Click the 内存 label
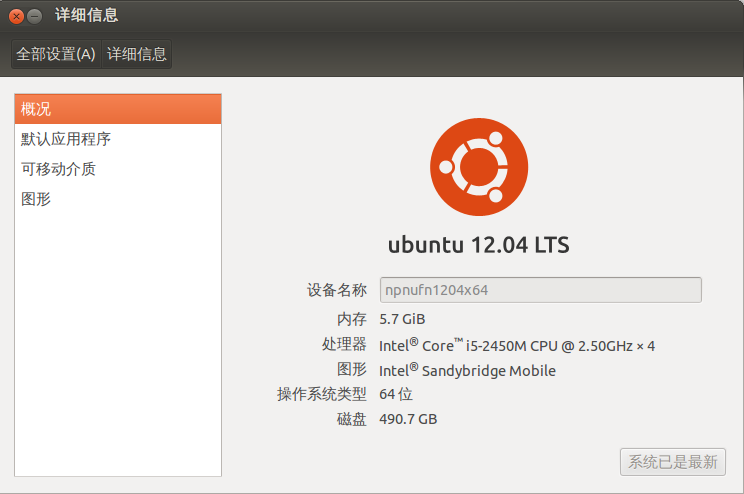This screenshot has height=494, width=744. click(352, 319)
